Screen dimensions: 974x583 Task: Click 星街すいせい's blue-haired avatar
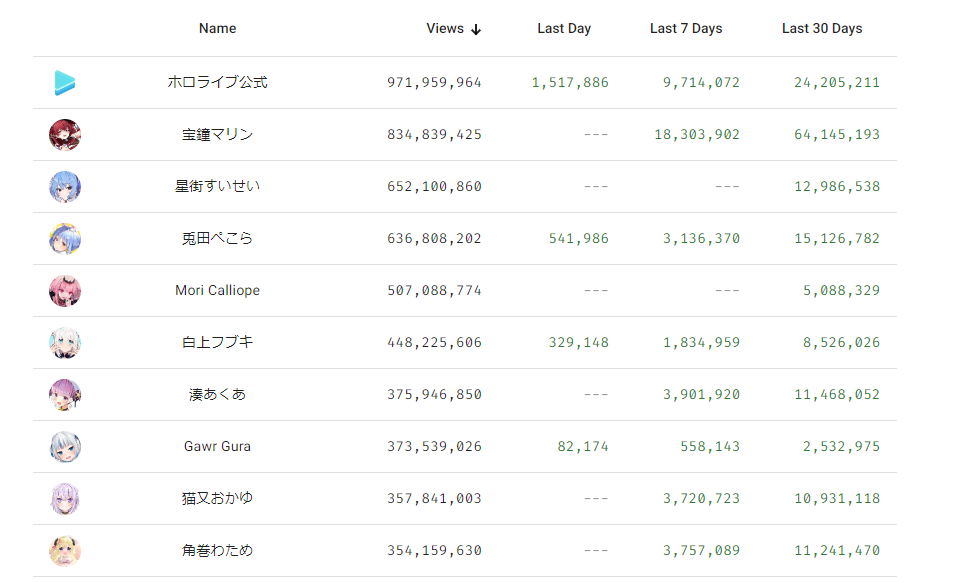tap(65, 187)
